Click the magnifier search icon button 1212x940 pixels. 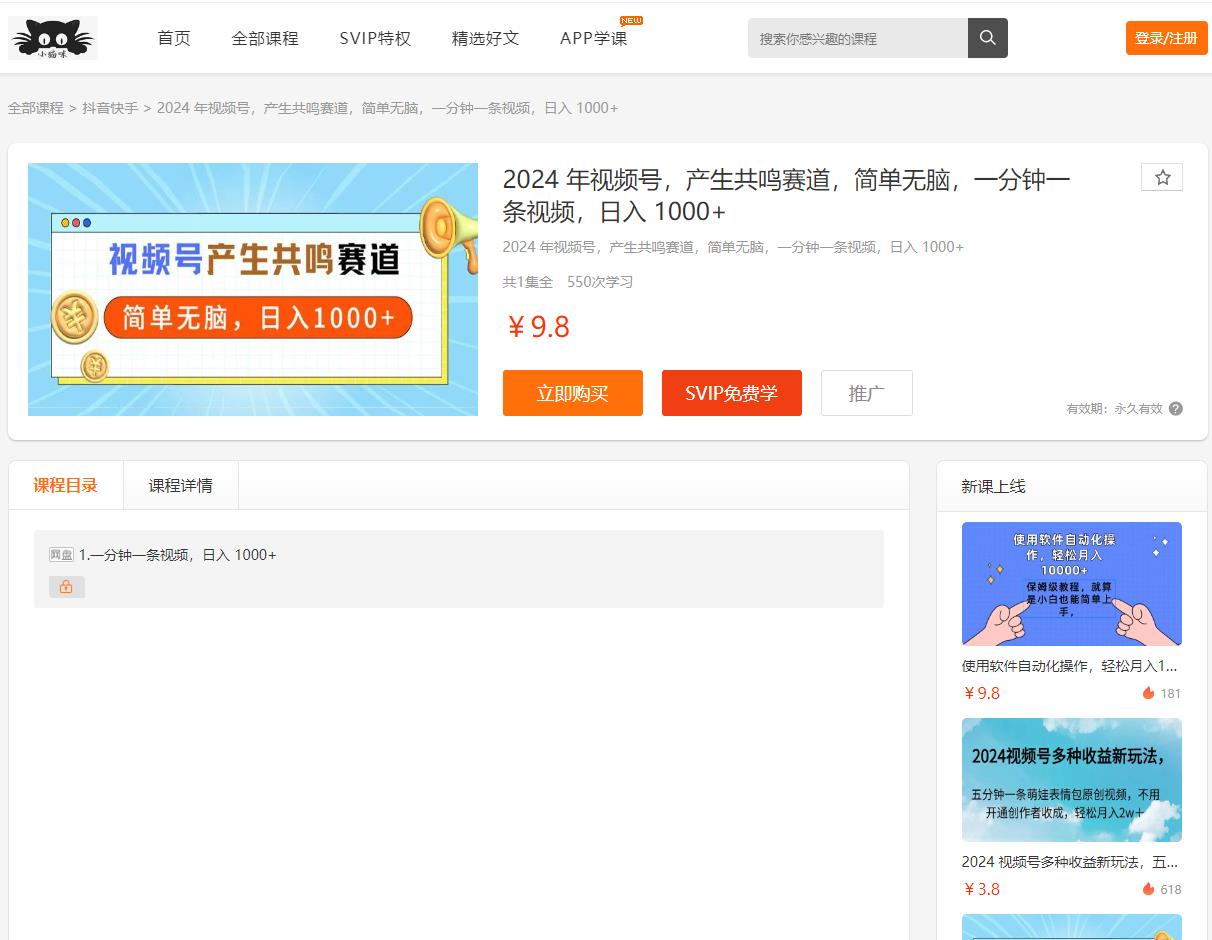988,38
